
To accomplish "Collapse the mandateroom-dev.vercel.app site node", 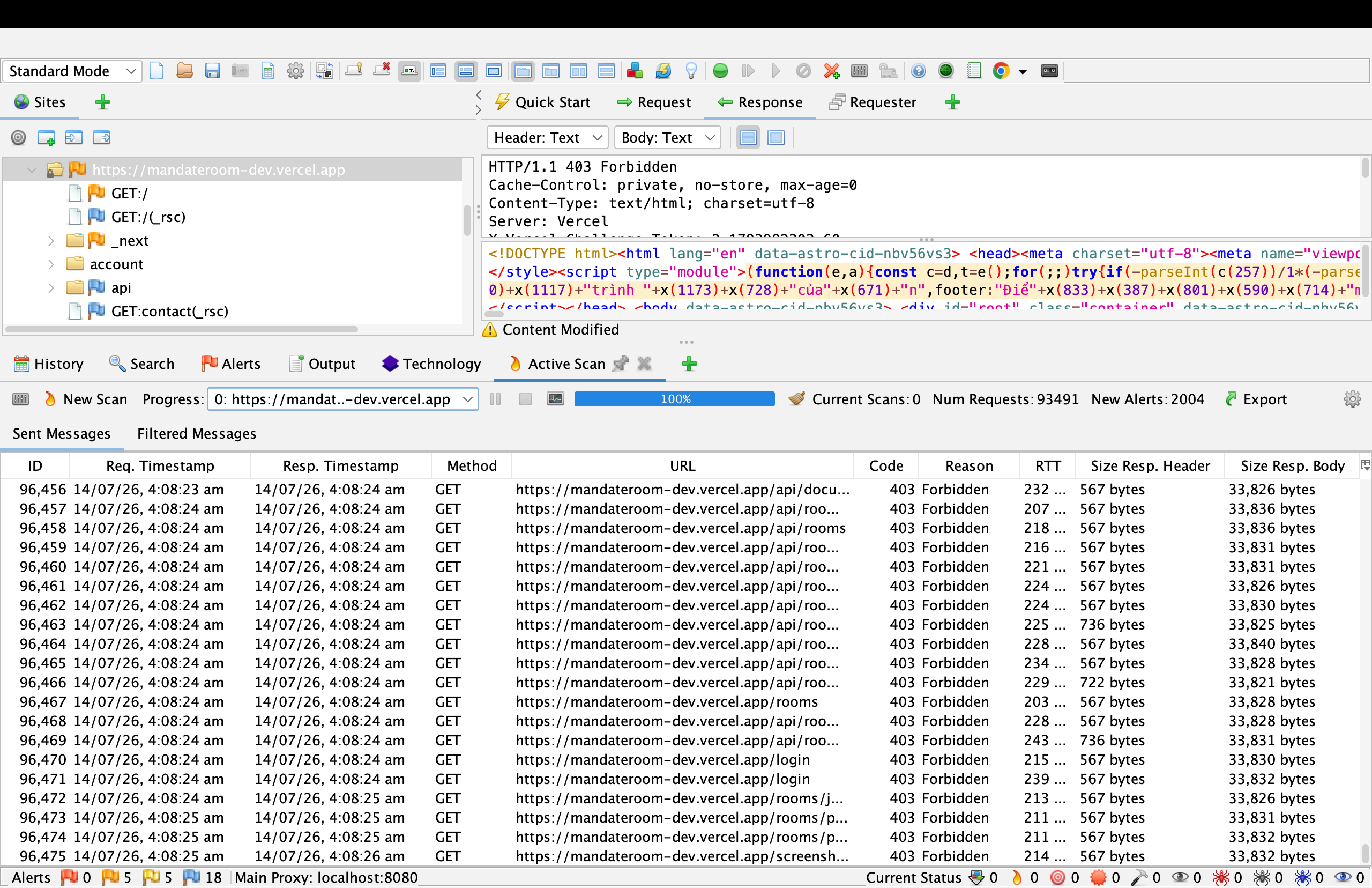I will pos(32,170).
